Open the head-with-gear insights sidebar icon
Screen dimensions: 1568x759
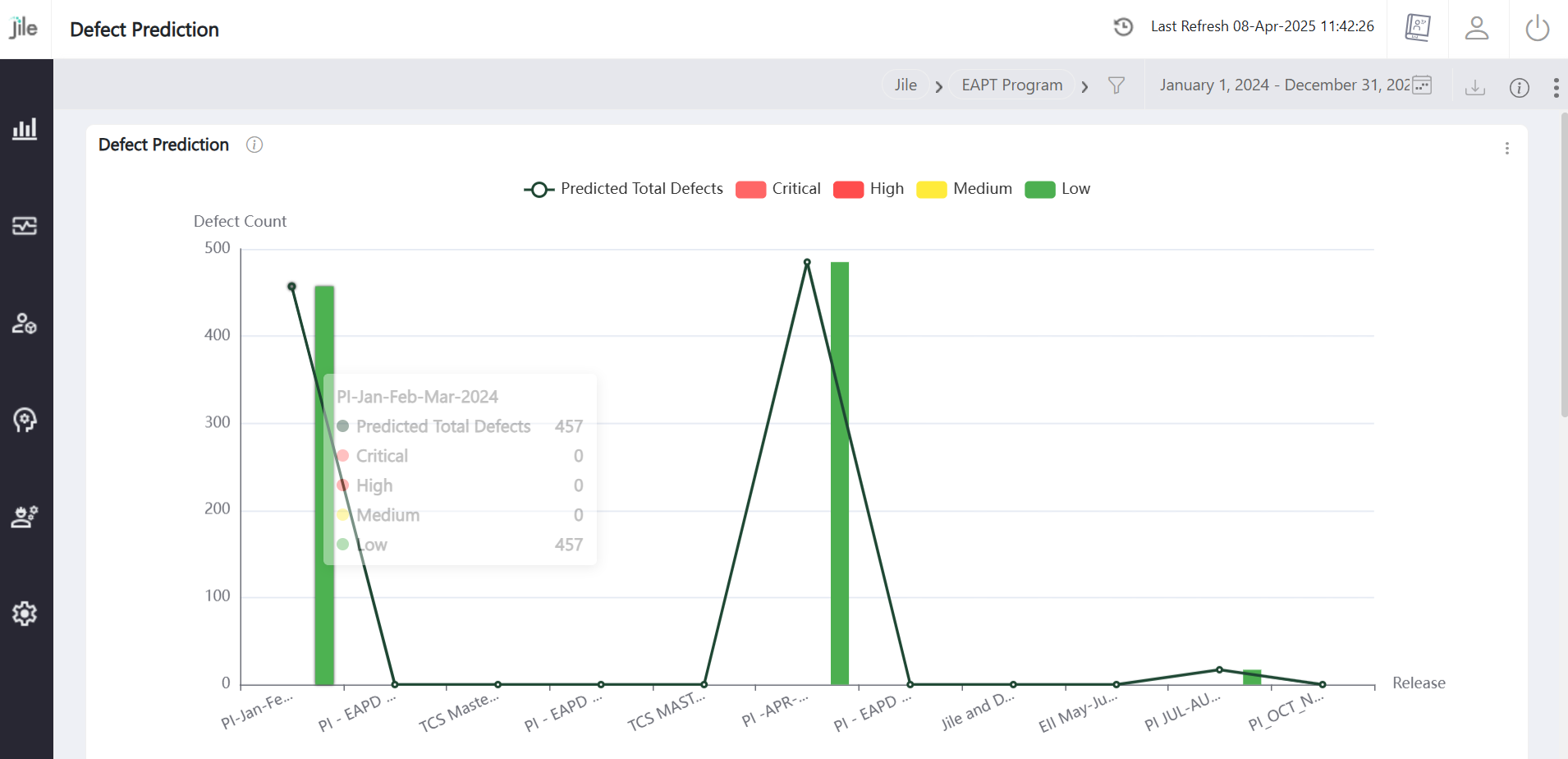click(25, 420)
